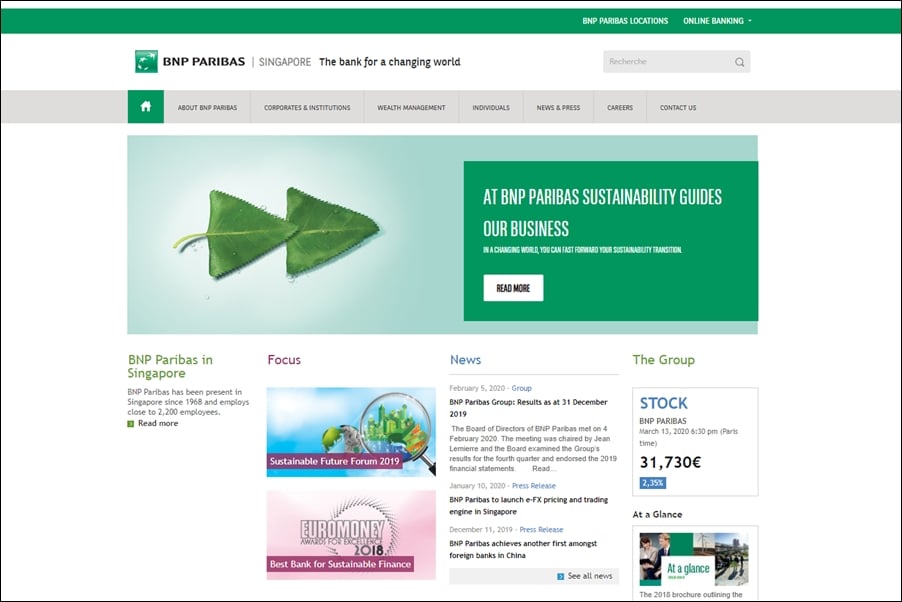
Task: Click the STOCK heading in The Group box
Action: (x=663, y=403)
